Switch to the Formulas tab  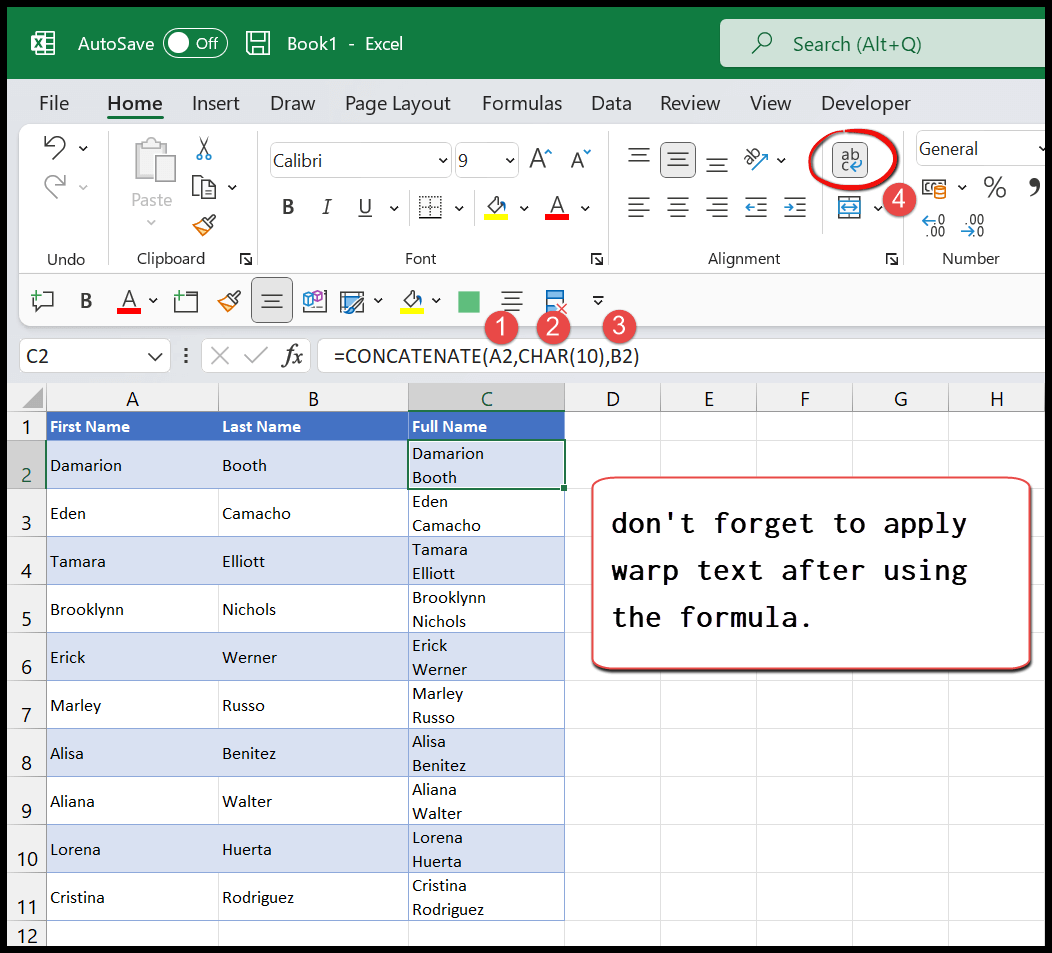pyautogui.click(x=522, y=103)
